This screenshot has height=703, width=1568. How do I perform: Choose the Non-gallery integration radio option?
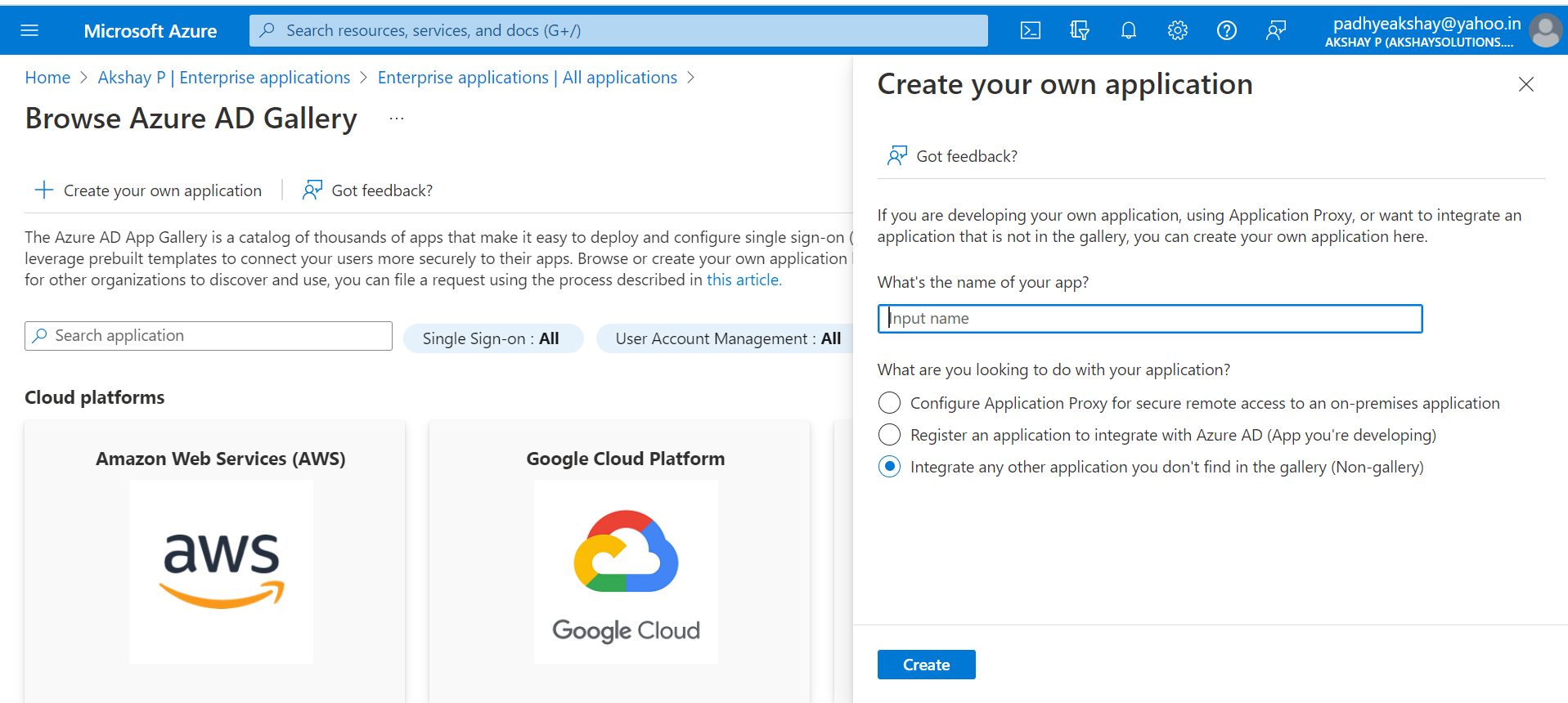tap(889, 467)
